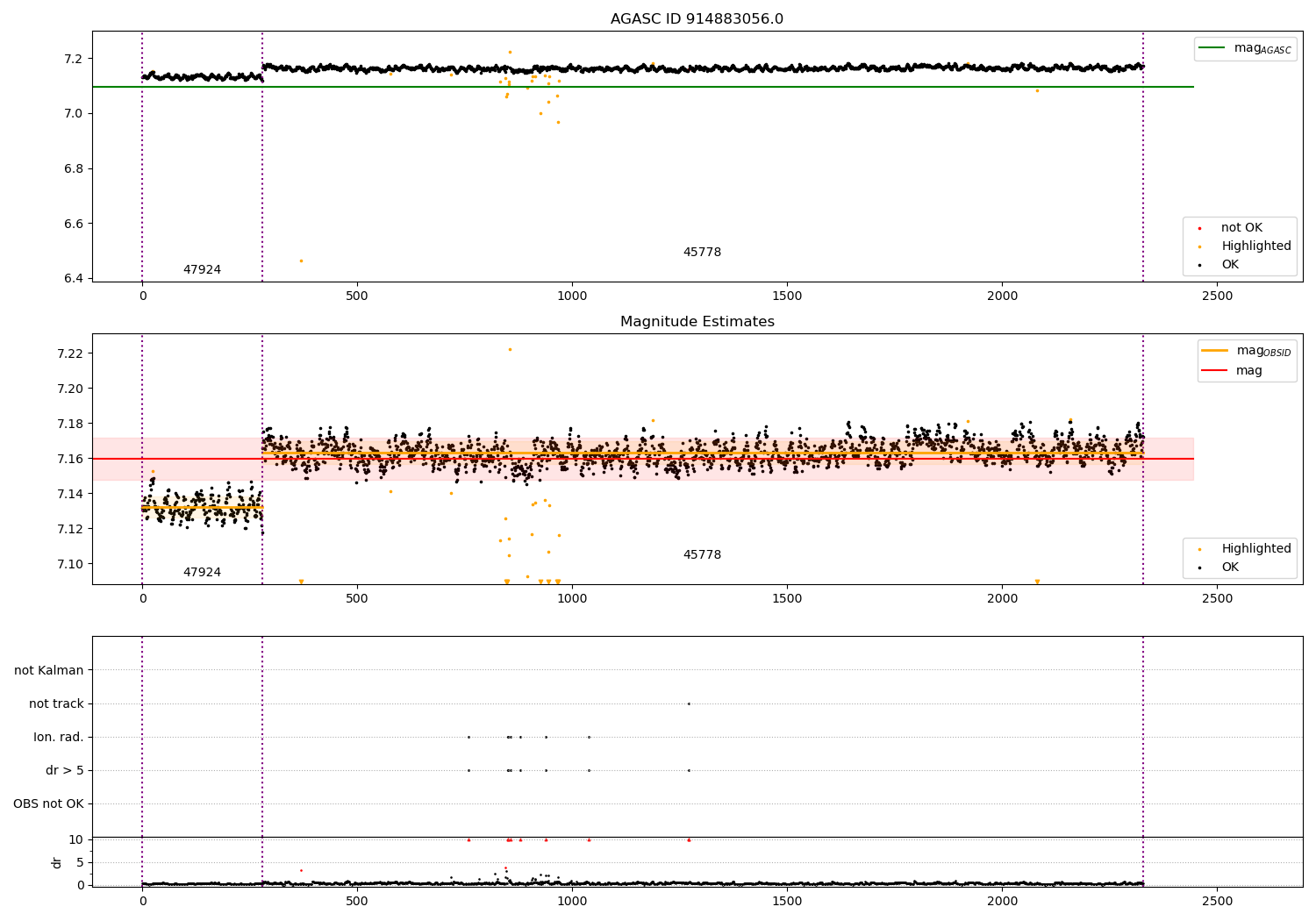The image size is (1316, 921).
Task: Click the 'not track' row label
Action: pos(56,703)
